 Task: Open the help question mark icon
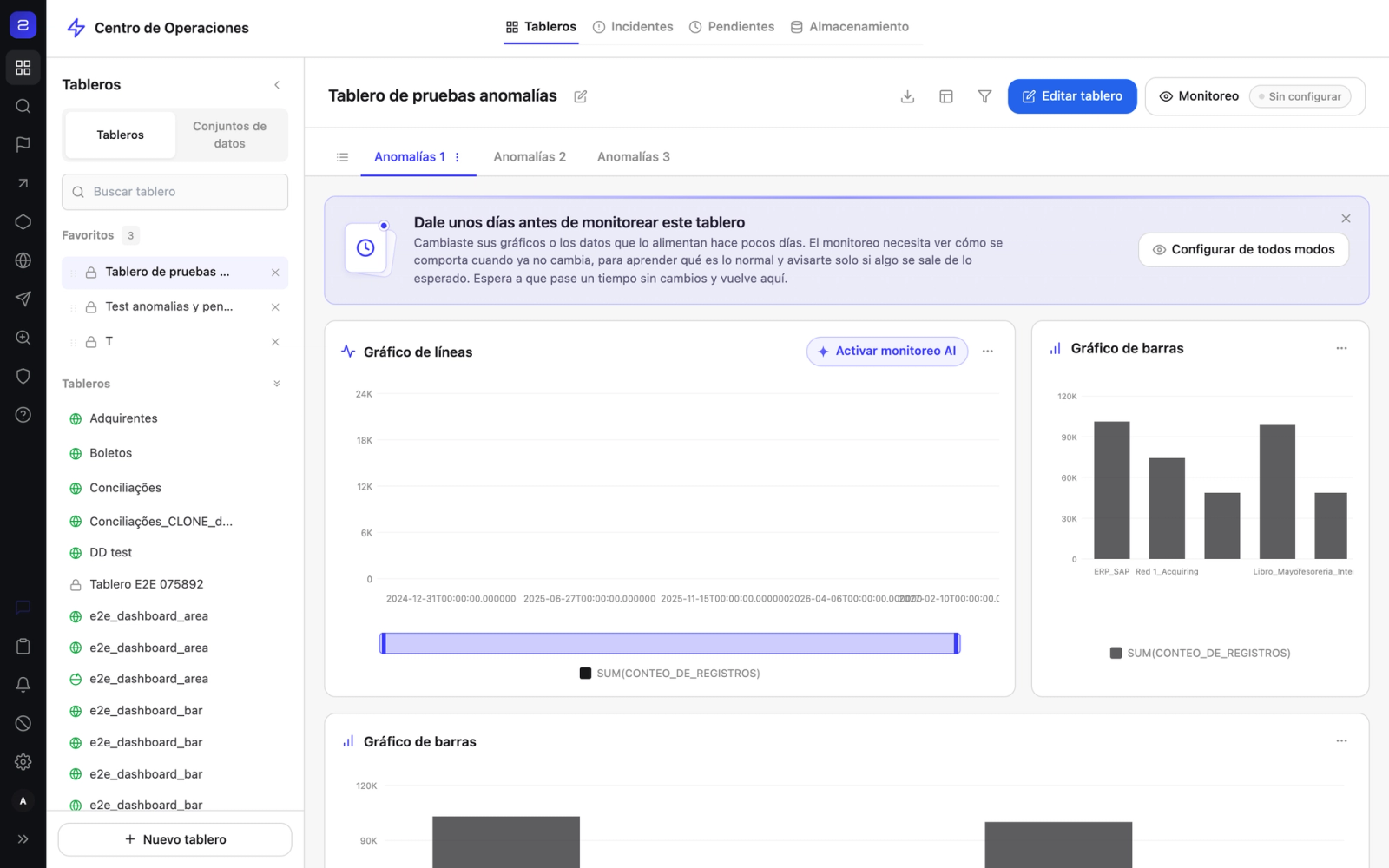pos(23,415)
